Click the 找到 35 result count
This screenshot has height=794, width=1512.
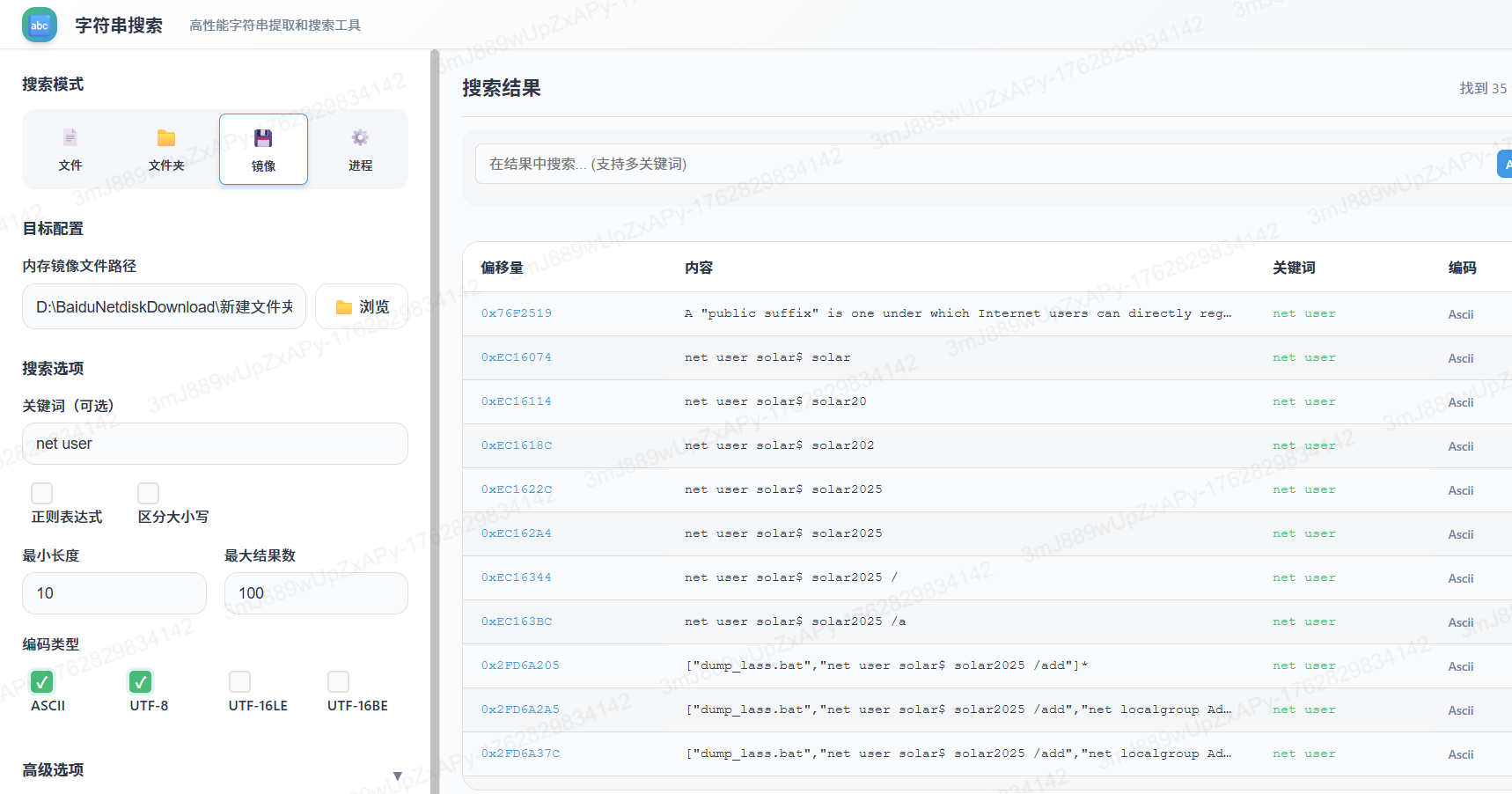coord(1483,88)
